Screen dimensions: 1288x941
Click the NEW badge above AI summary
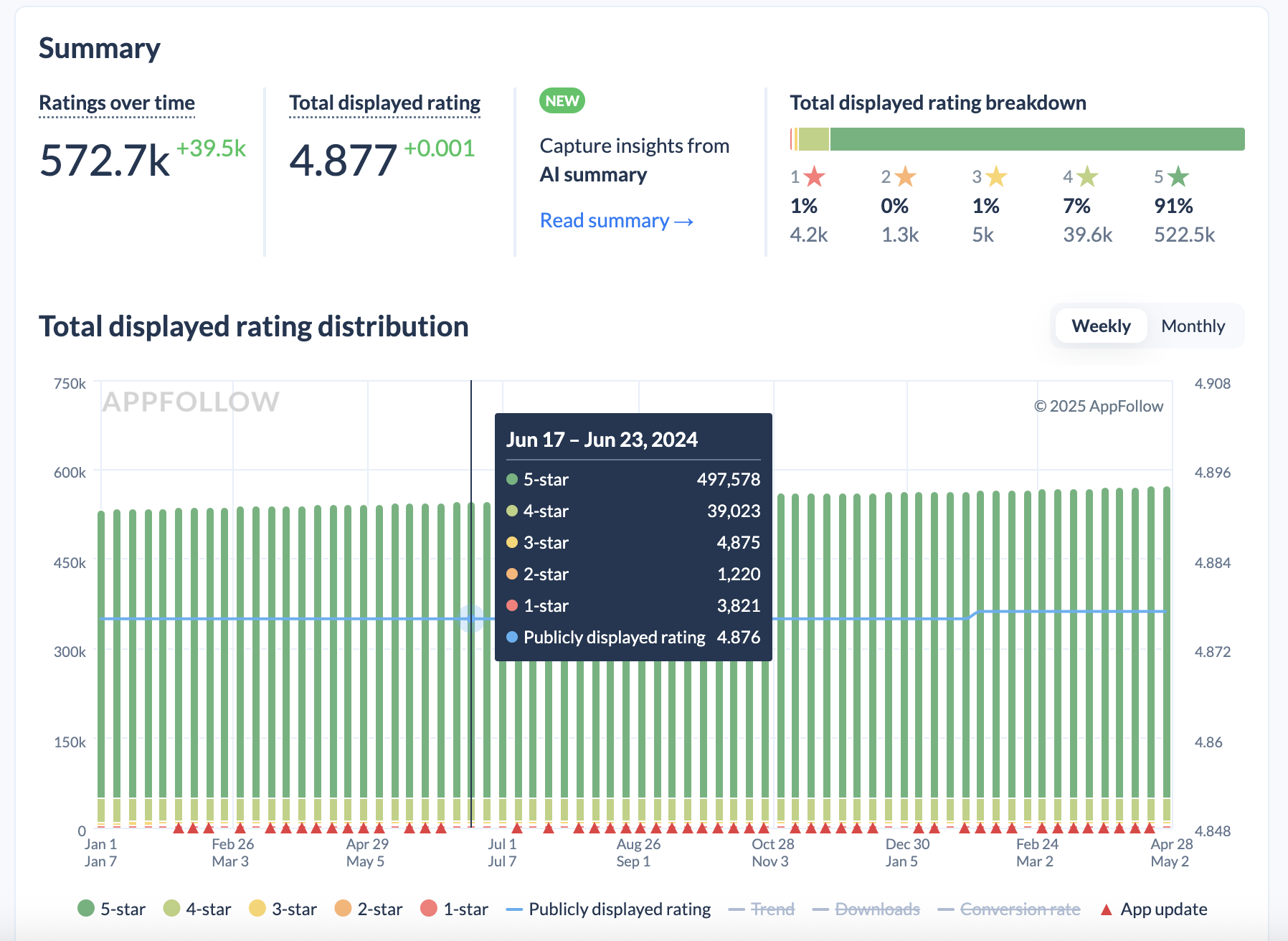coord(562,101)
